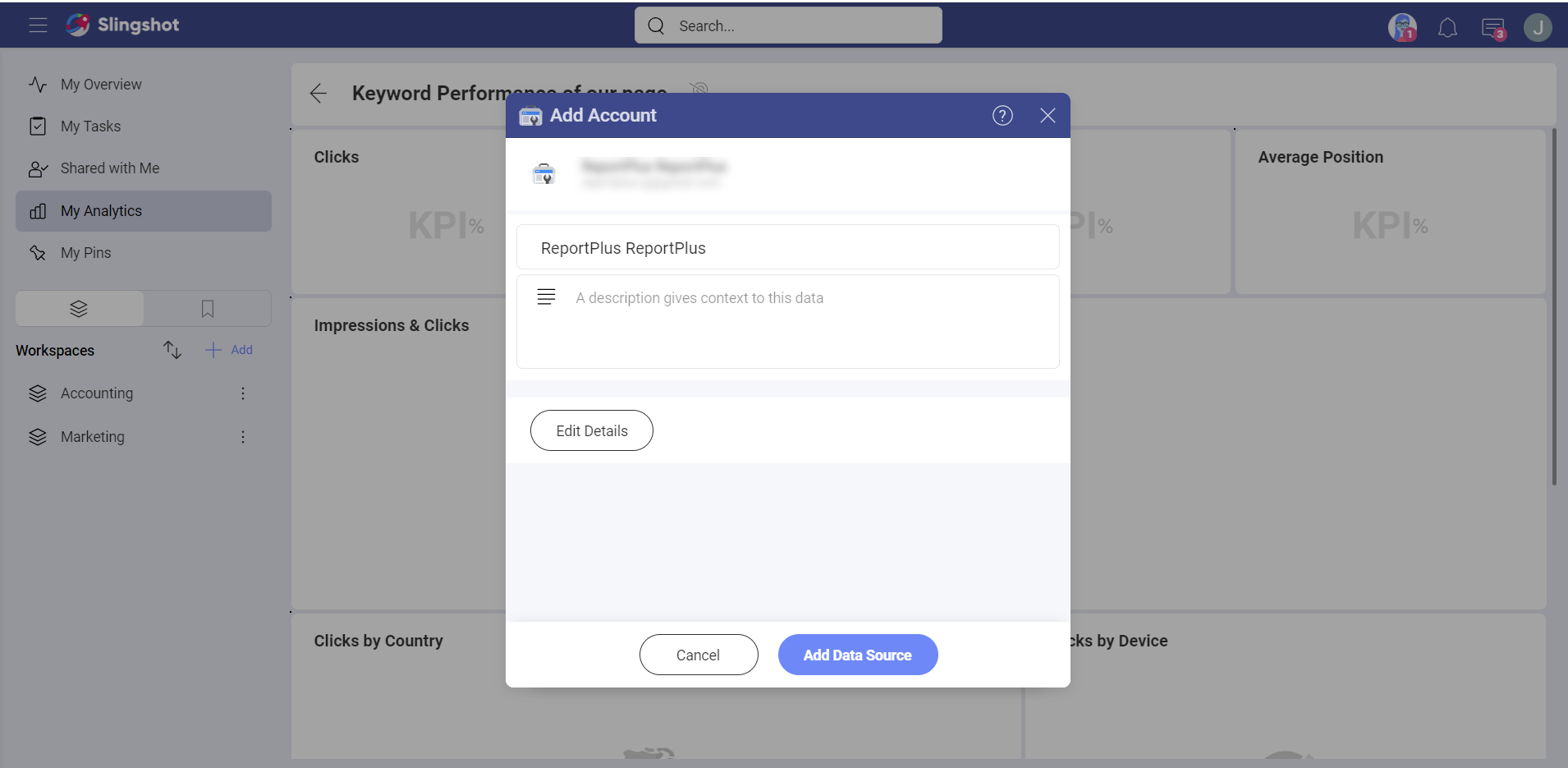Click the Accounting layers icon
The height and width of the screenshot is (768, 1568).
[38, 393]
